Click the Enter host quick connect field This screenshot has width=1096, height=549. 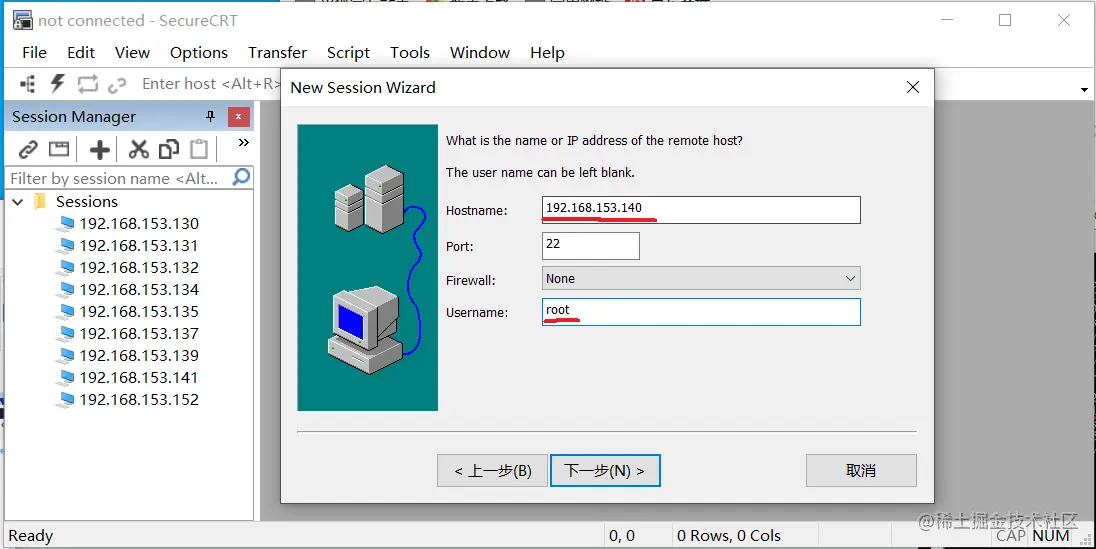coord(210,84)
